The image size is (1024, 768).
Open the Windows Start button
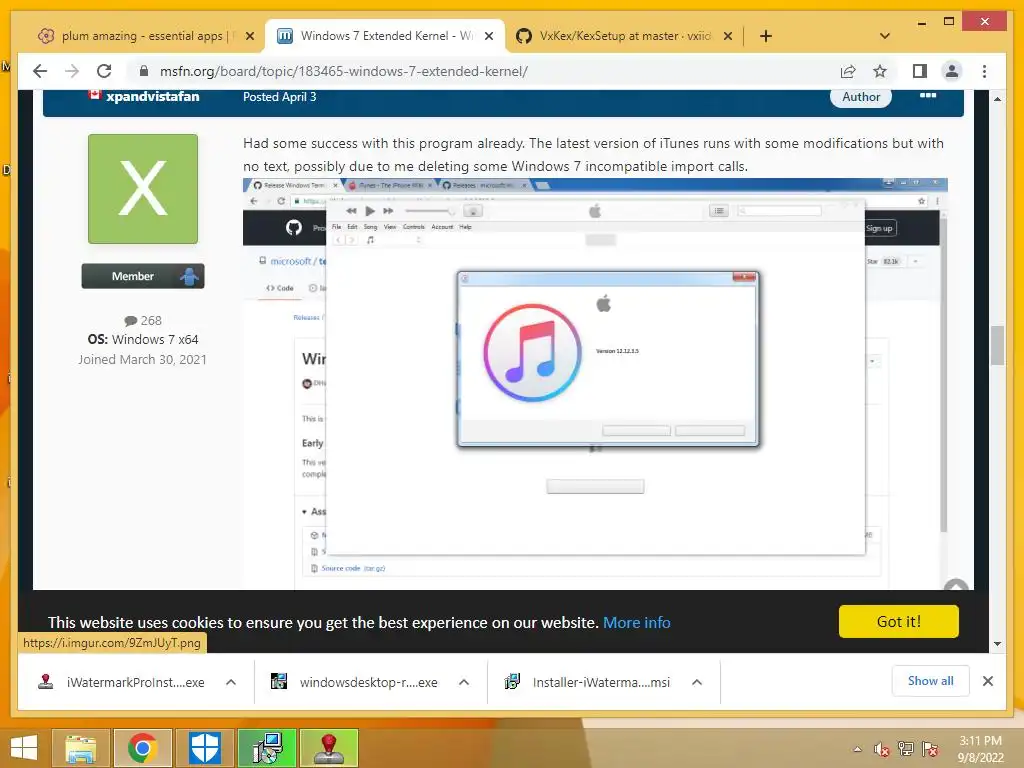[x=24, y=748]
